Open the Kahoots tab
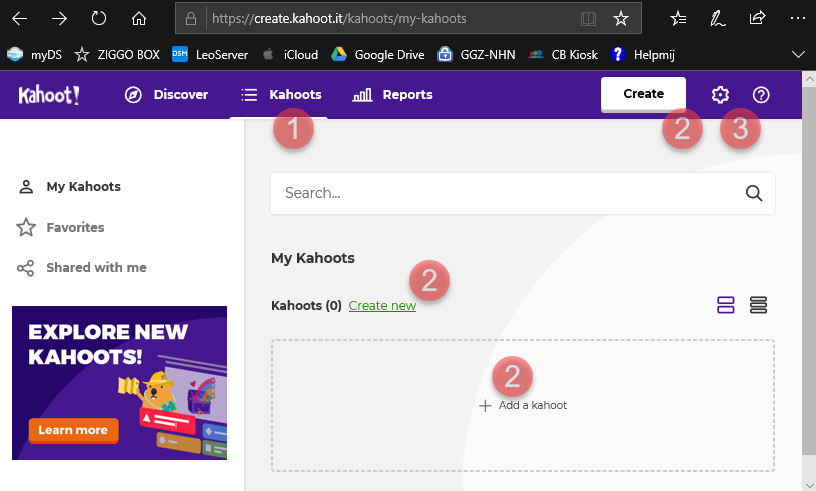This screenshot has height=491, width=816. (281, 95)
